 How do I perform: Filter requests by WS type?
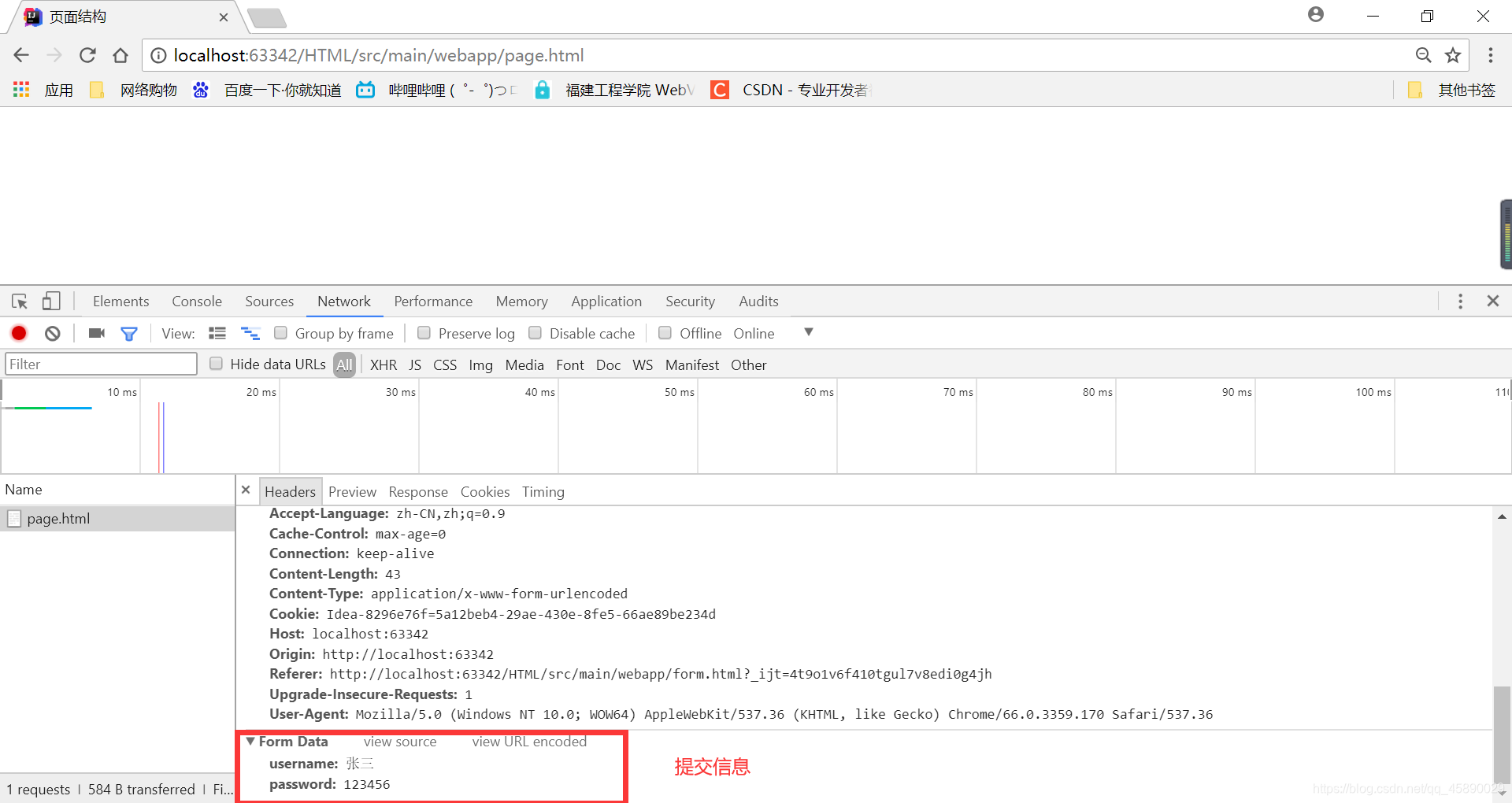coord(643,364)
